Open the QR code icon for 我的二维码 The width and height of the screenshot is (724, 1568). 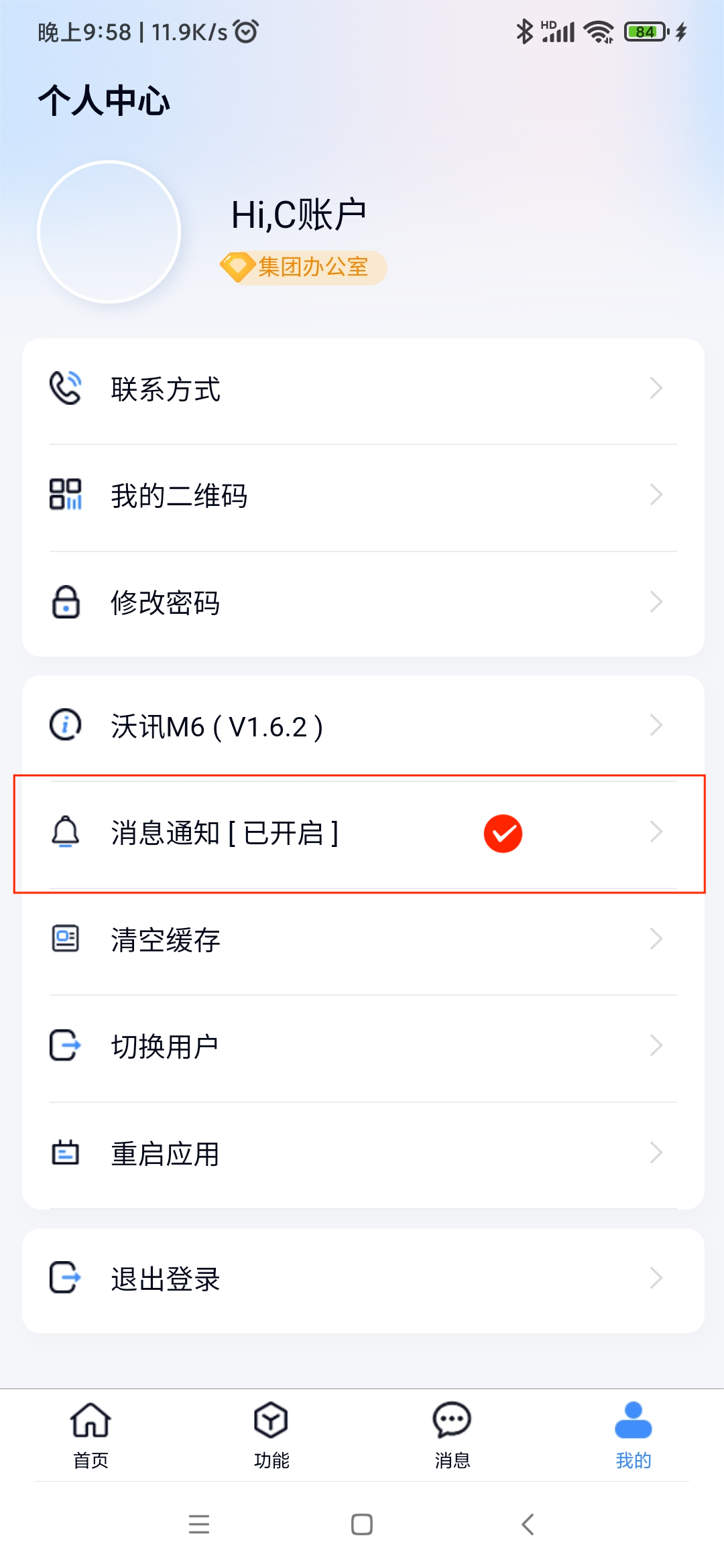66,495
